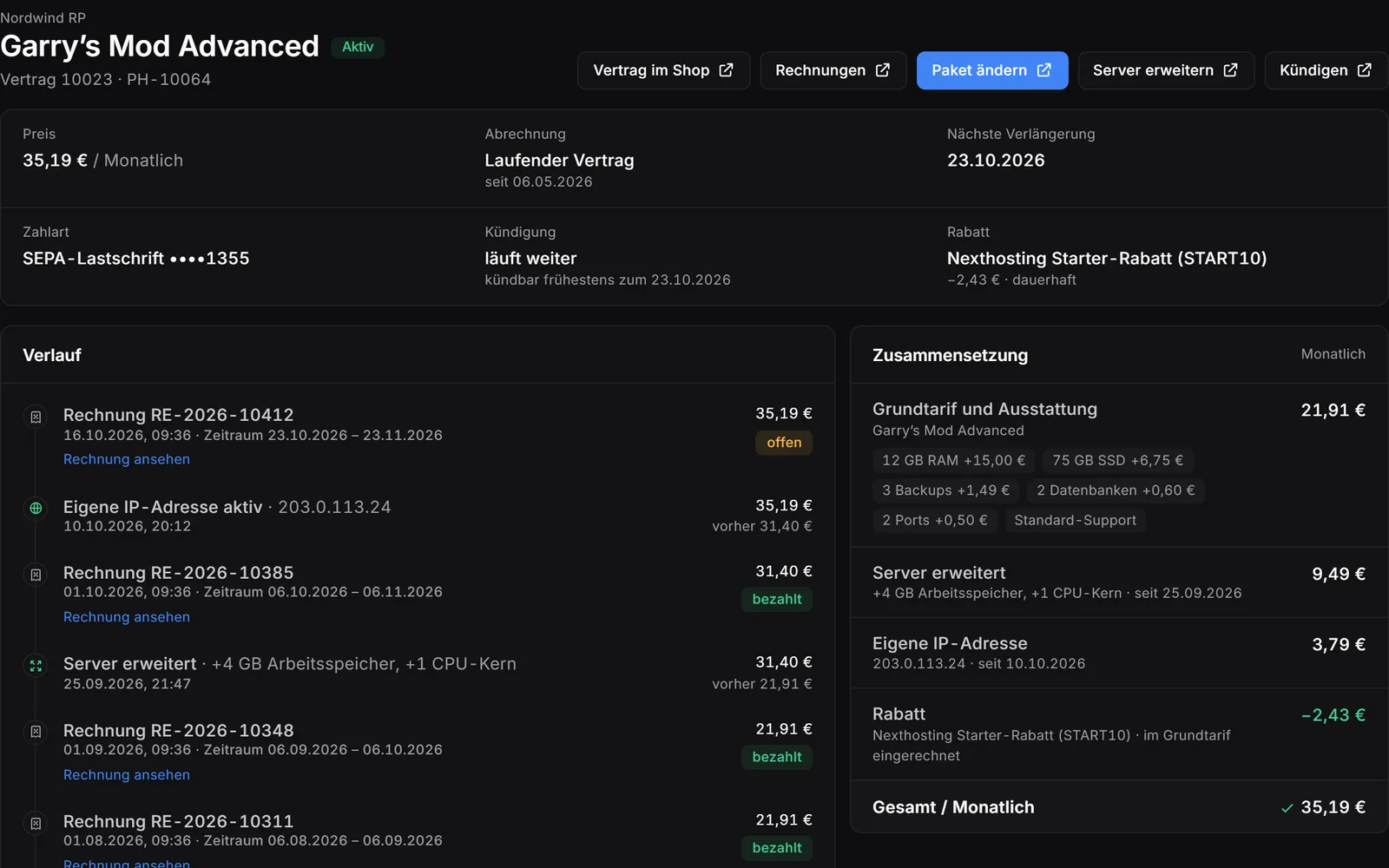This screenshot has width=1389, height=868.
Task: Click Grundtarif und Ausstattung row title
Action: [x=984, y=409]
